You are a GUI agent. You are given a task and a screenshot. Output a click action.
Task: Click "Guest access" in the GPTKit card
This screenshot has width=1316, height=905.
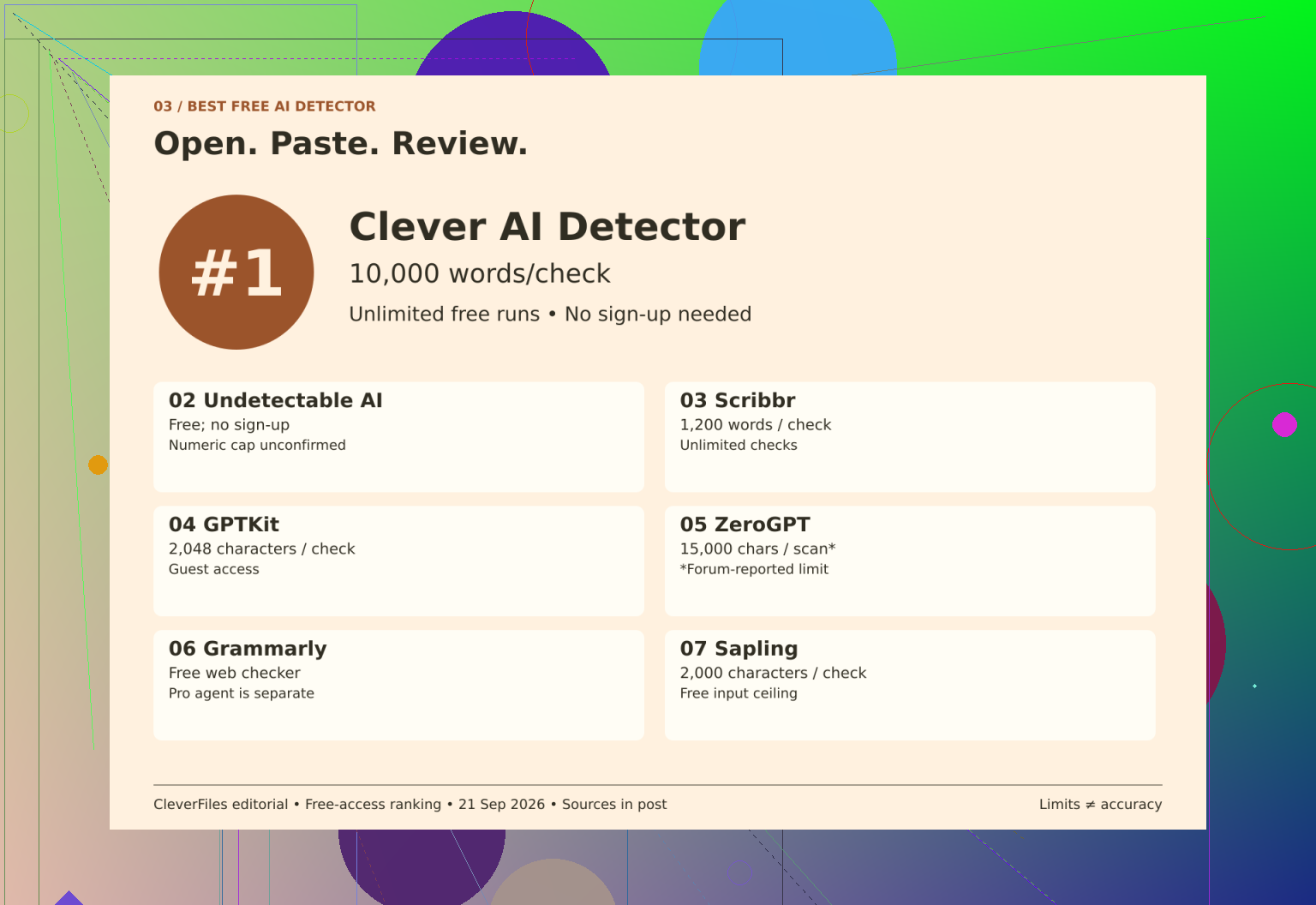[x=214, y=569]
